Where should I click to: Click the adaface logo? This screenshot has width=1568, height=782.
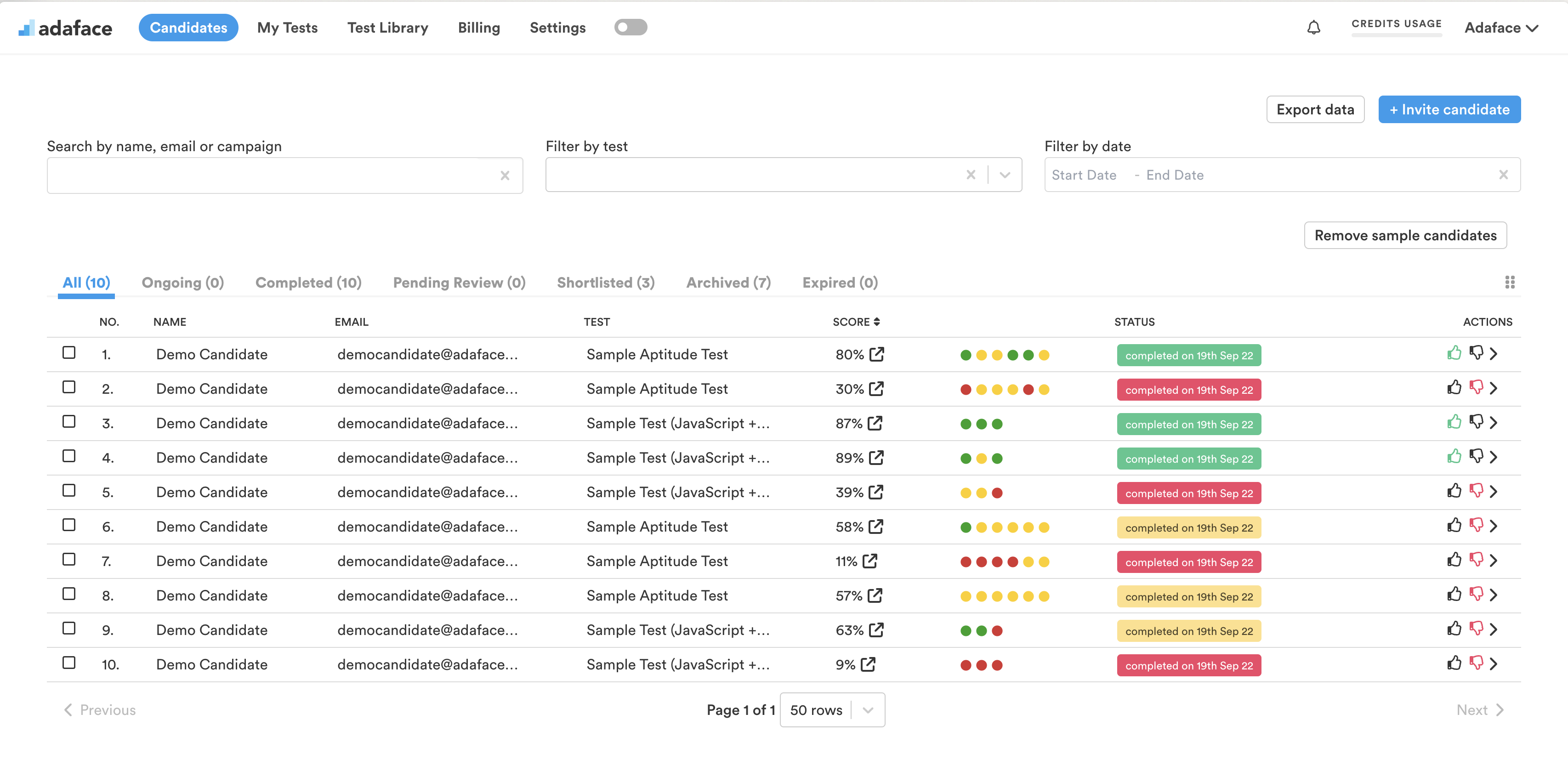[65, 28]
